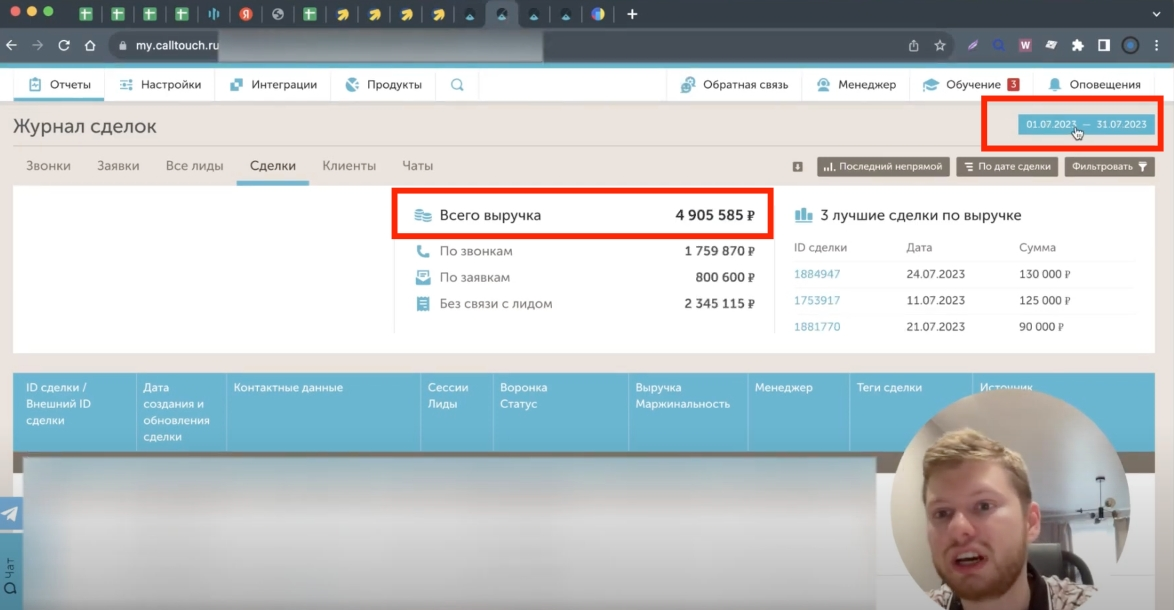This screenshot has height=610, width=1174.
Task: Switch to the Заявки tab
Action: pyautogui.click(x=118, y=165)
